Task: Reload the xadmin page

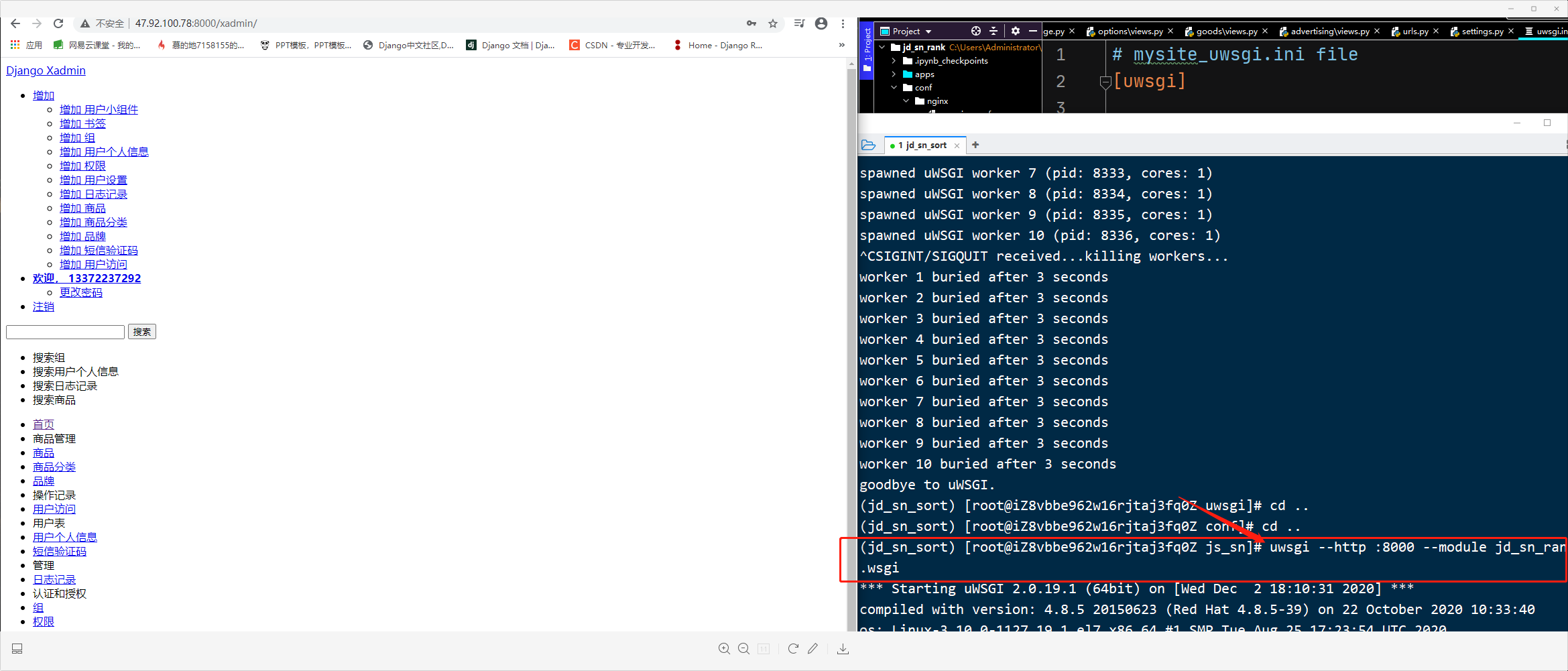Action: [x=58, y=23]
